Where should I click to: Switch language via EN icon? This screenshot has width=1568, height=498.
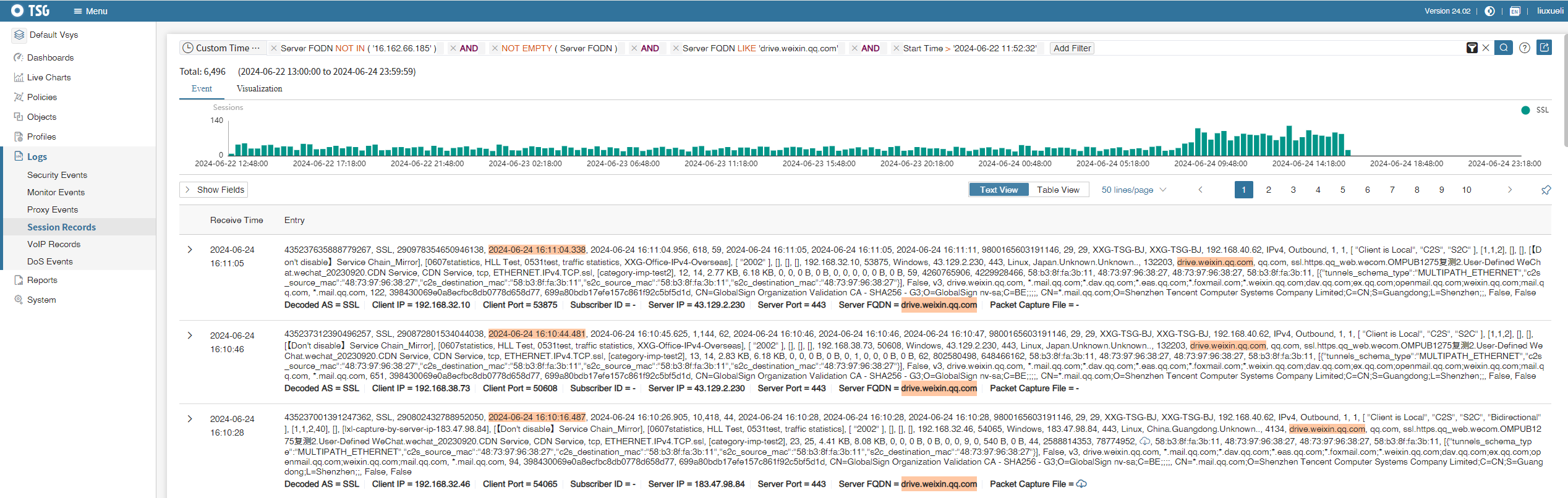click(1514, 11)
